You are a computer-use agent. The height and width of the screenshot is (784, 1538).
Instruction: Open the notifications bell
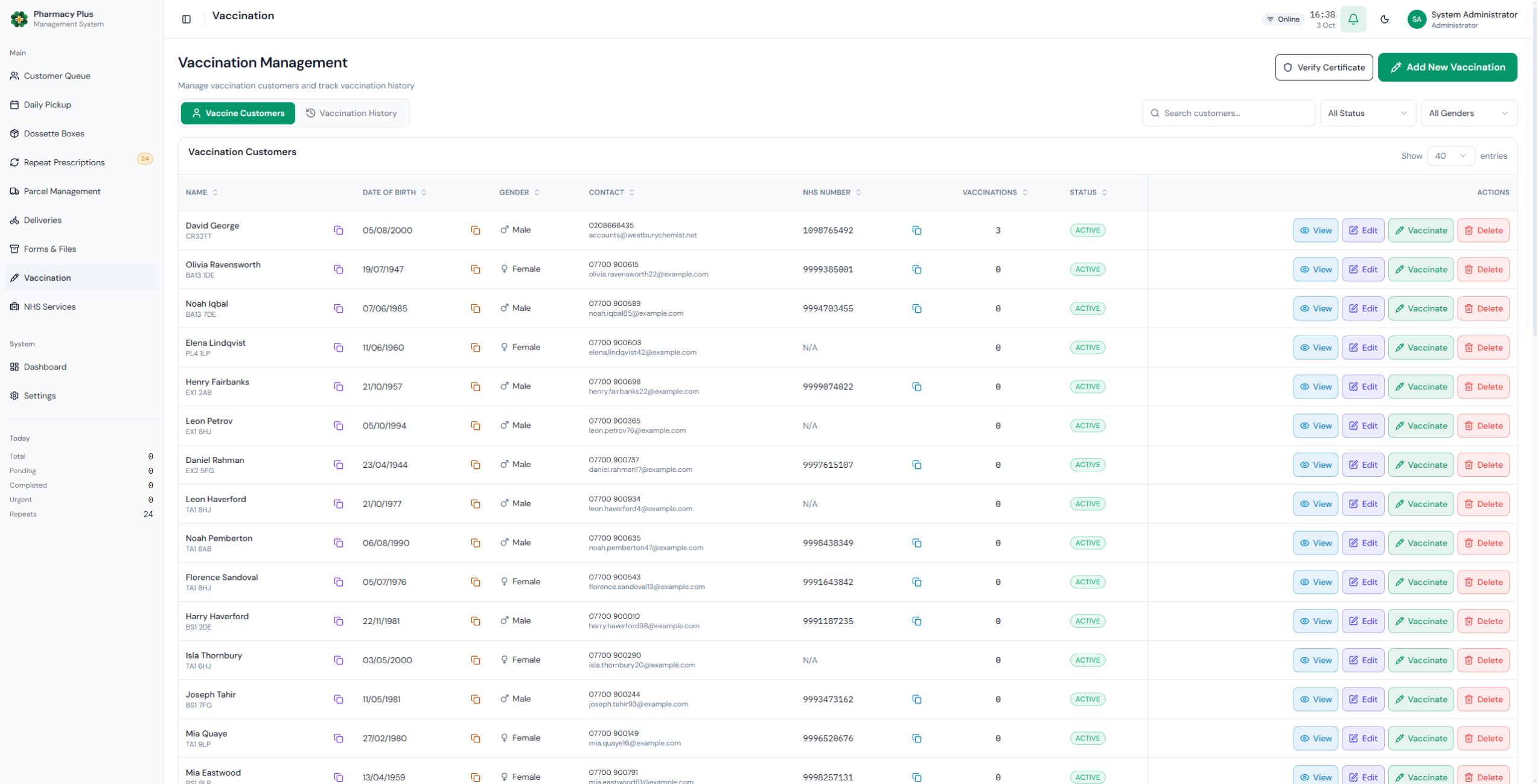tap(1353, 19)
